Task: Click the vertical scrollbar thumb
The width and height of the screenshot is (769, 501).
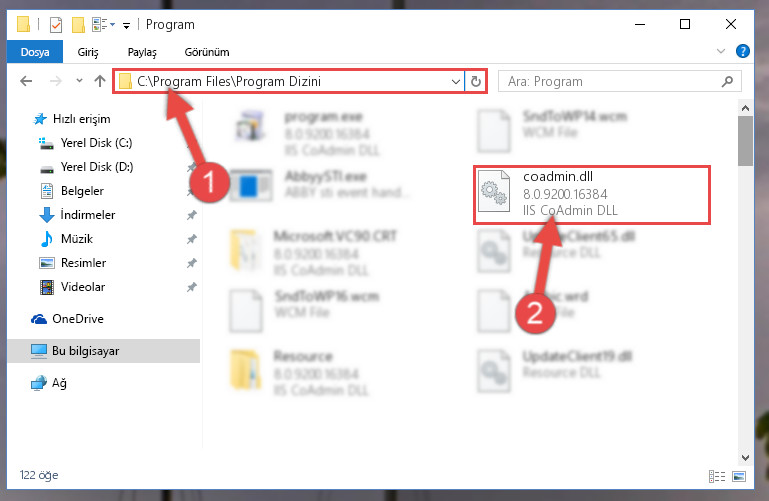Action: (x=745, y=141)
